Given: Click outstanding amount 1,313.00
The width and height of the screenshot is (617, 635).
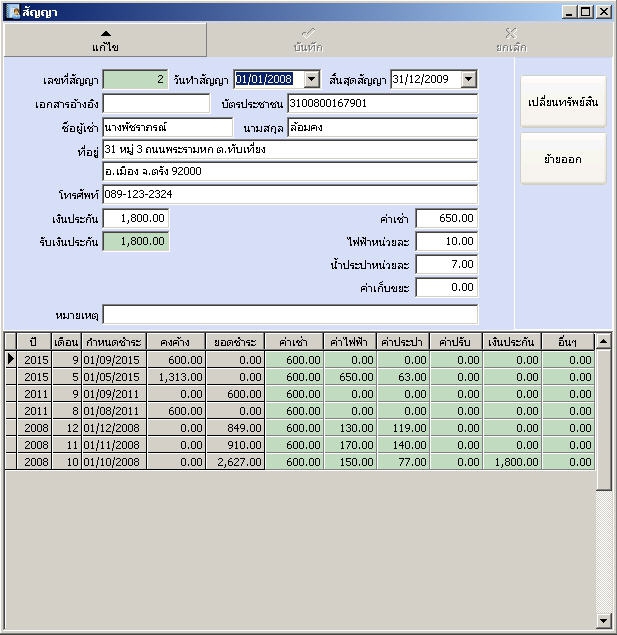Looking at the screenshot, I should [176, 377].
